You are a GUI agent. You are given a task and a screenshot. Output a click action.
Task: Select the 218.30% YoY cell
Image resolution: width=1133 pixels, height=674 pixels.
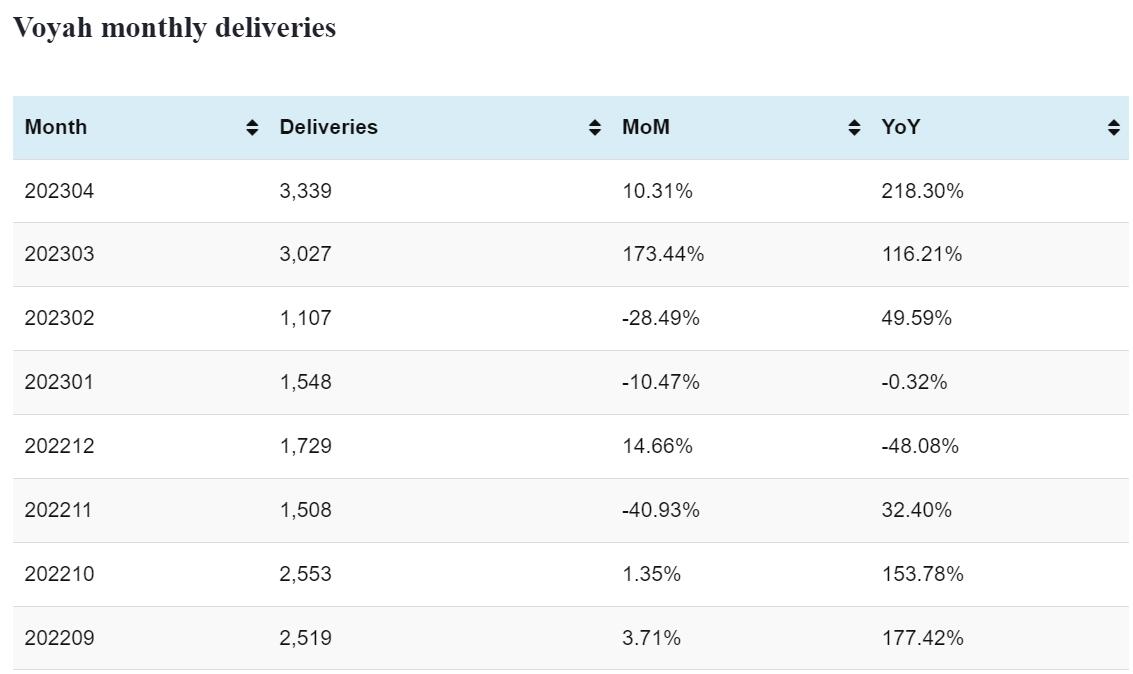pos(922,191)
